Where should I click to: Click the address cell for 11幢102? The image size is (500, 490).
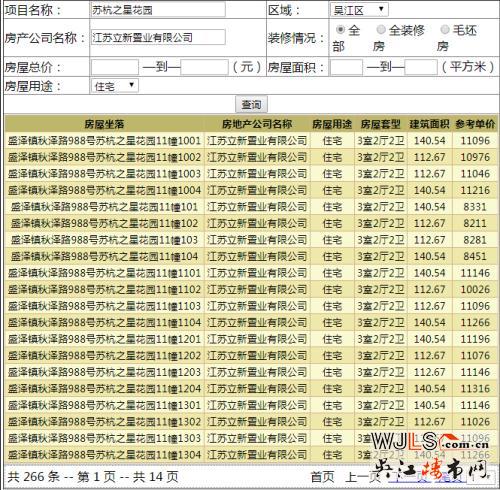coord(104,223)
